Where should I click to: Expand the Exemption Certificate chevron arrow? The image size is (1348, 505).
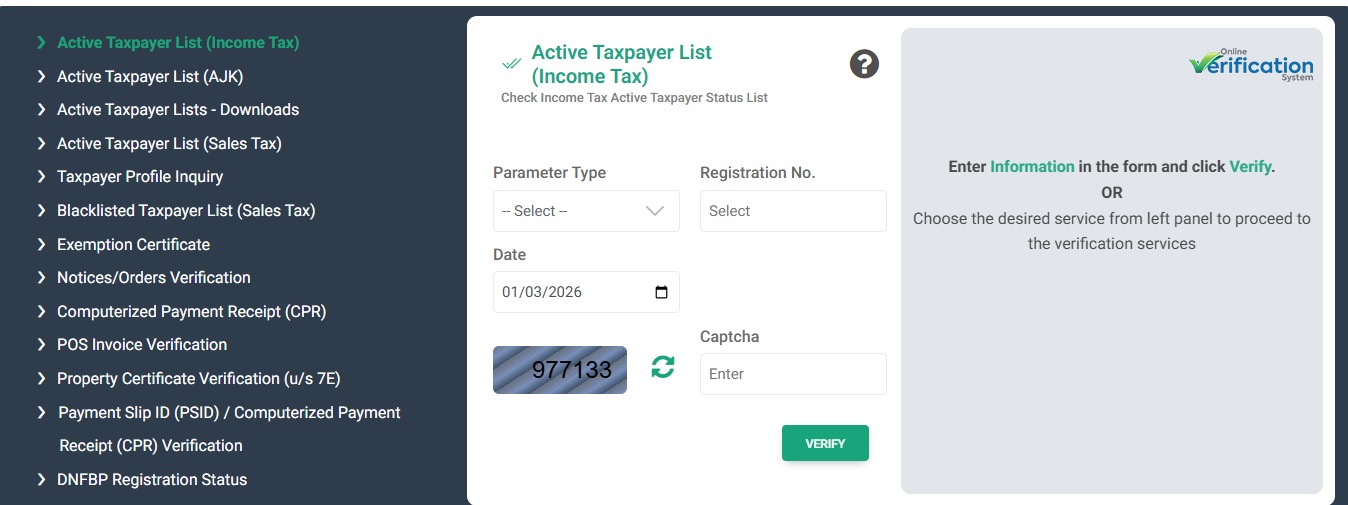coord(41,244)
